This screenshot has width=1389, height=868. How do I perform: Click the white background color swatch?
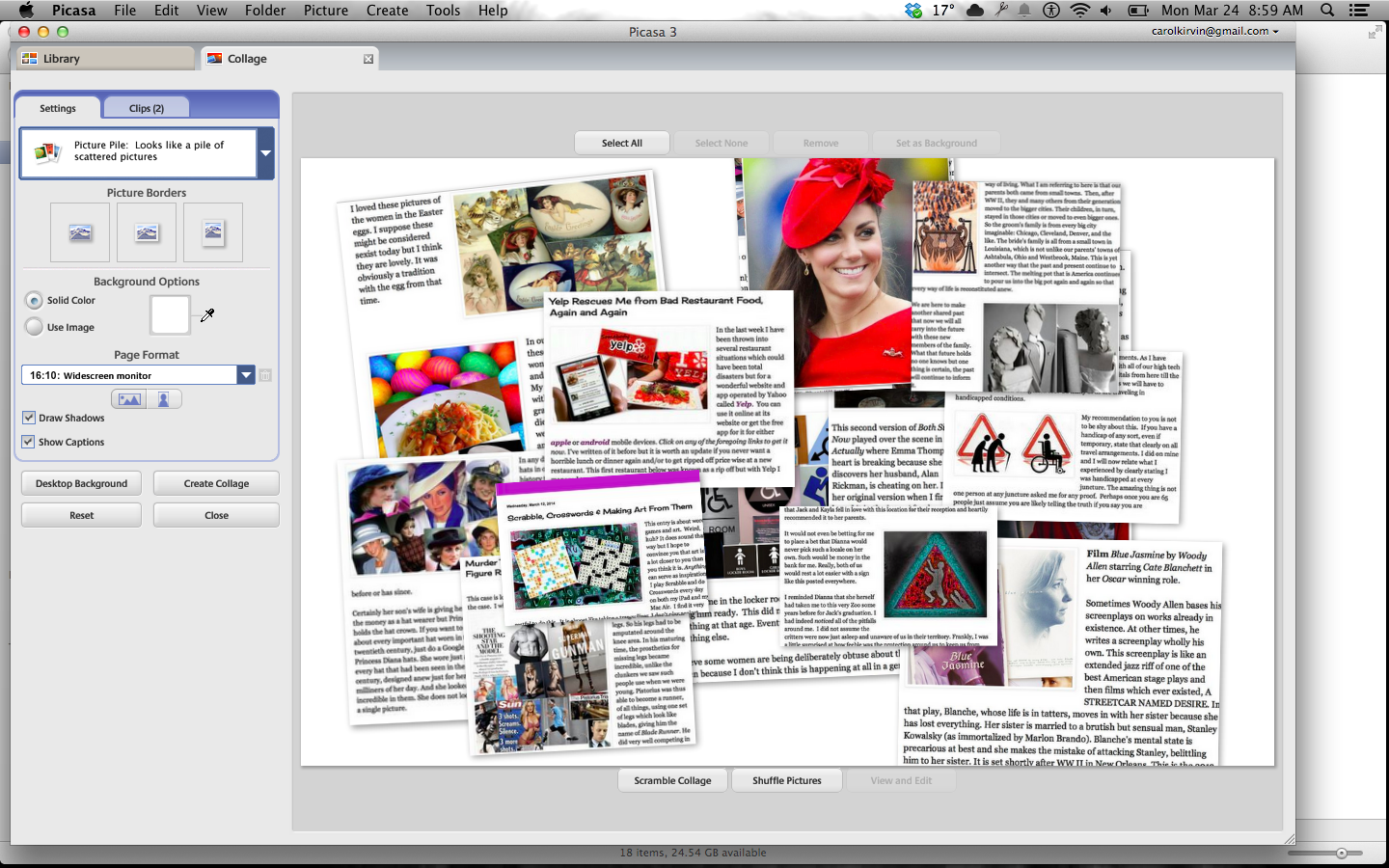(x=171, y=314)
